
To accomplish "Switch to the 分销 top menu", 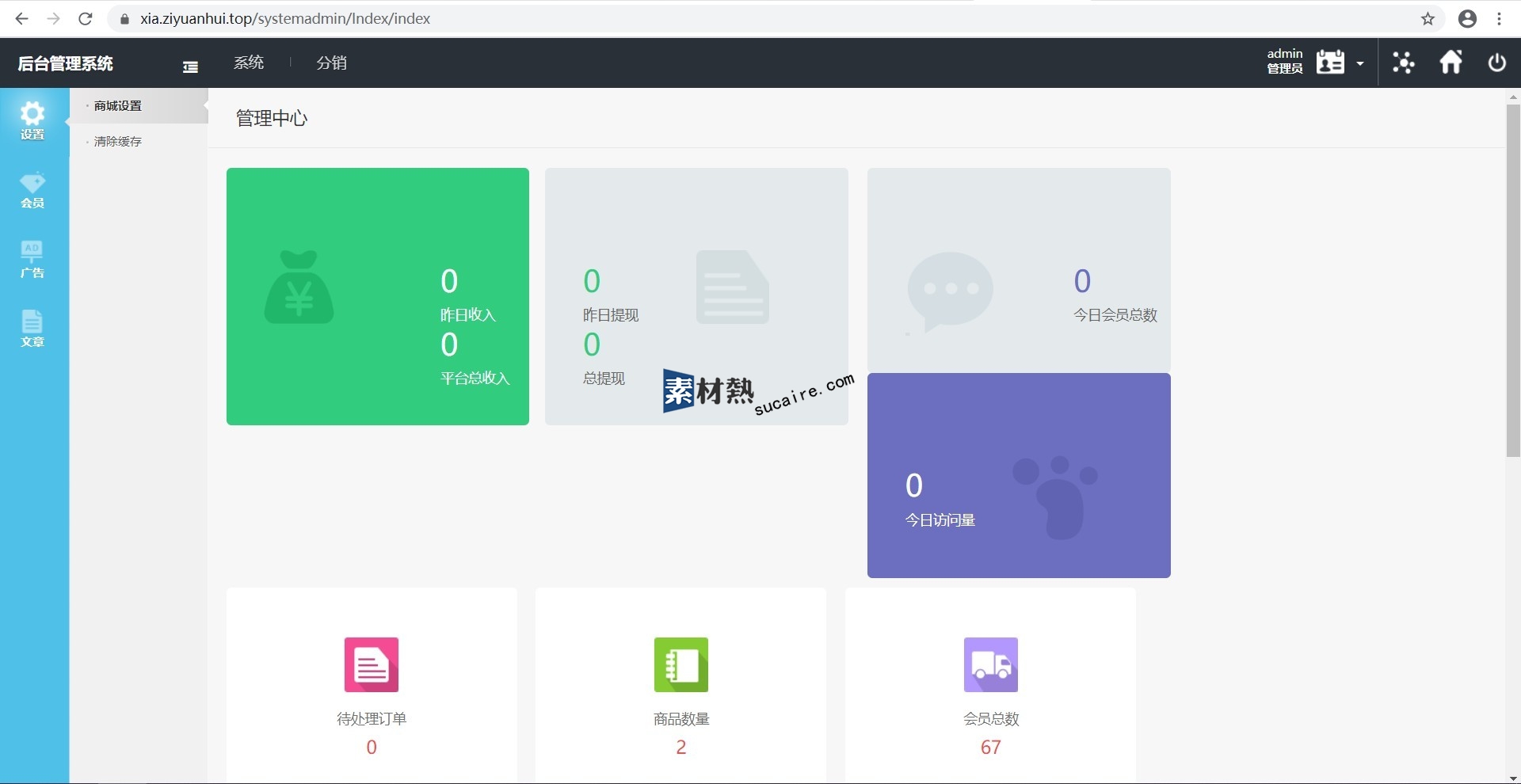I will point(331,63).
